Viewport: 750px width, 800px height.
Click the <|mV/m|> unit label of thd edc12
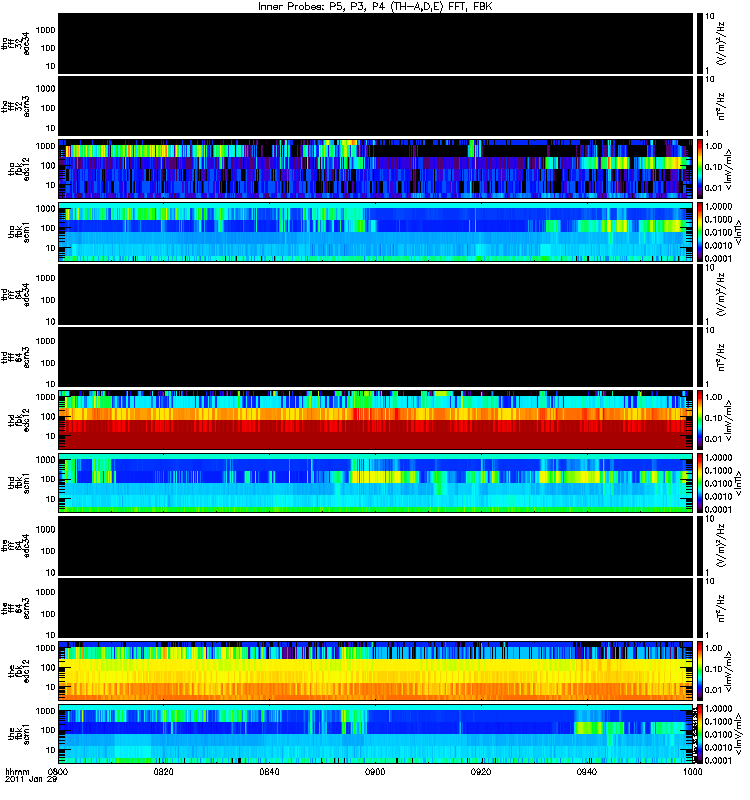coord(729,420)
